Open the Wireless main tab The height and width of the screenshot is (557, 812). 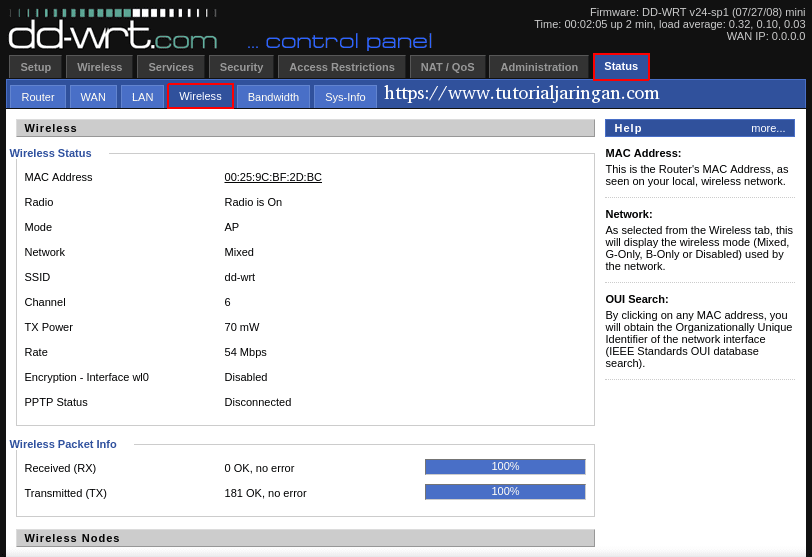[x=99, y=67]
